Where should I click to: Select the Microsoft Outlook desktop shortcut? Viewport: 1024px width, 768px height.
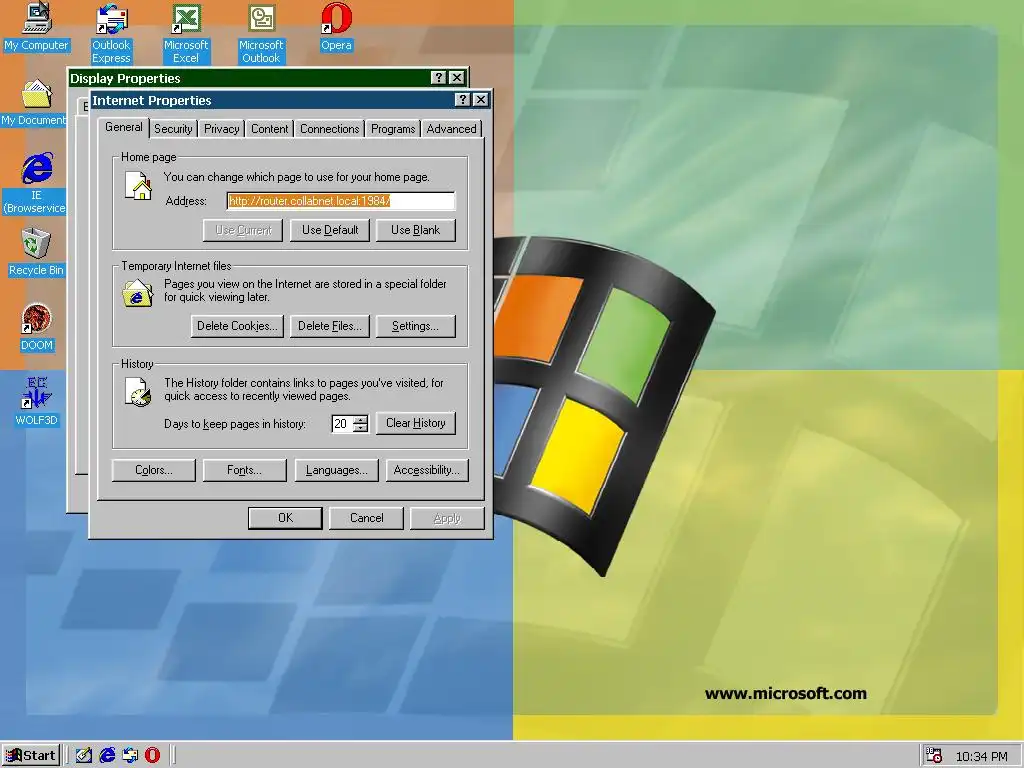pos(261,33)
